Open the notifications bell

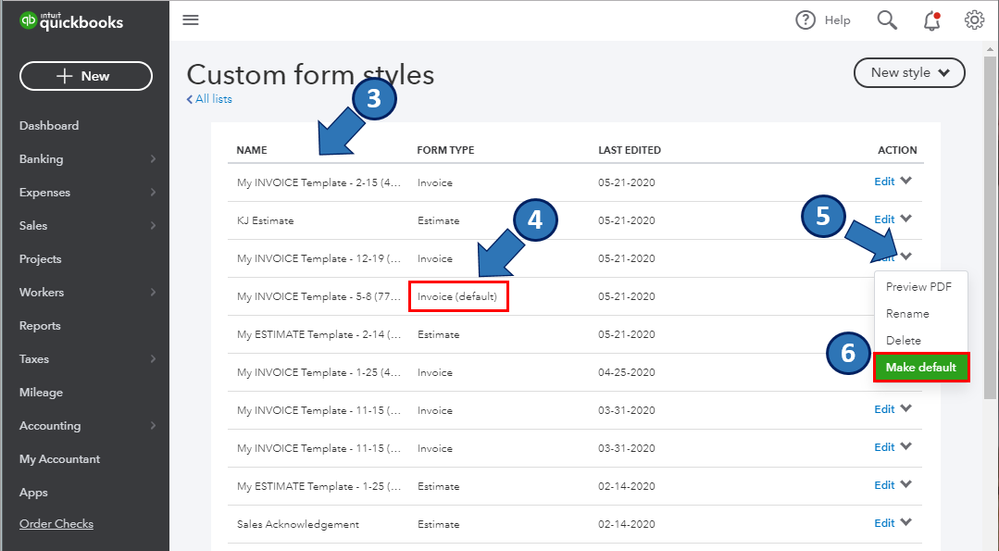coord(932,20)
